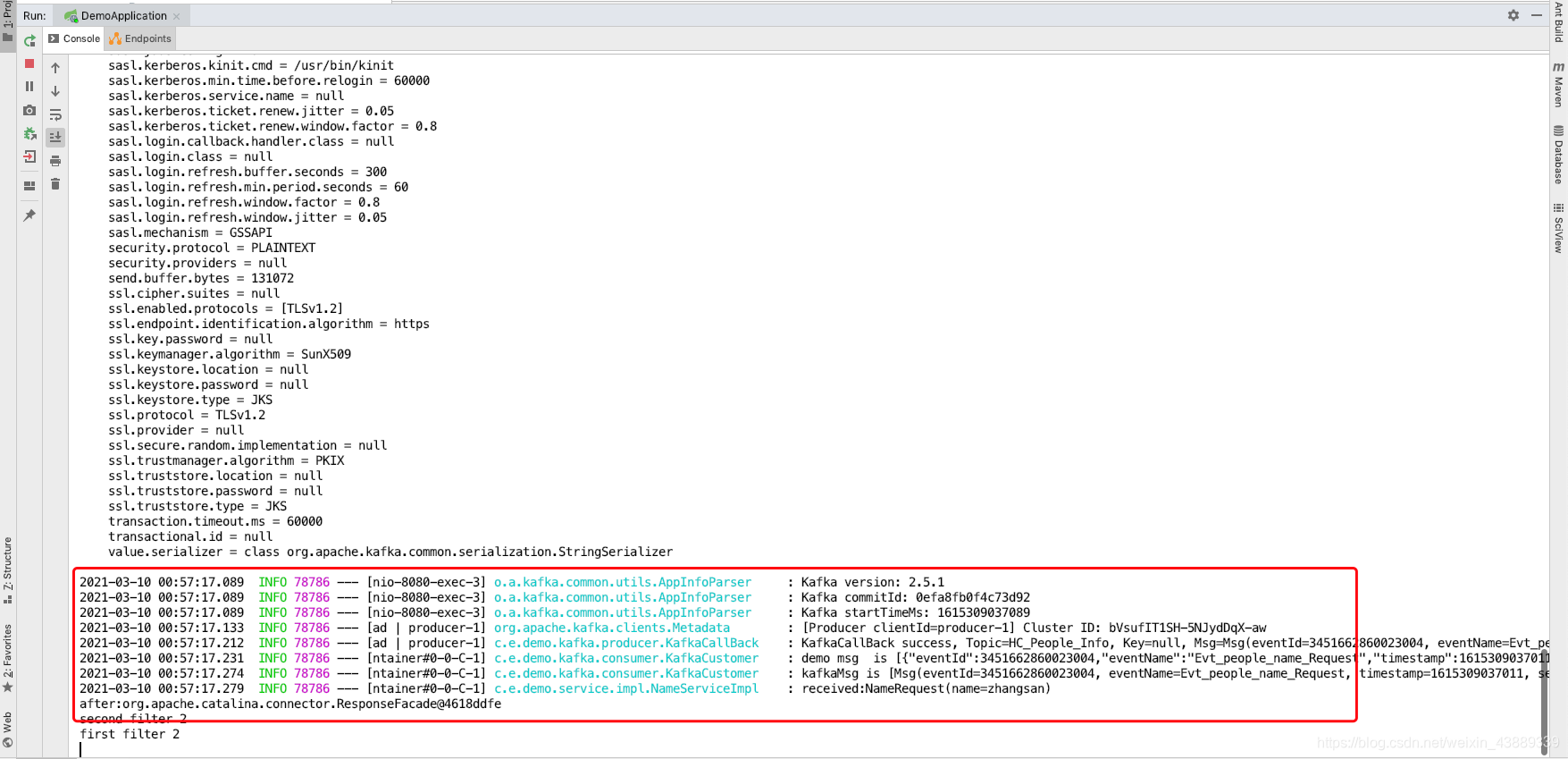Viewport: 1568px width, 759px height.
Task: Open the SciView side panel
Action: coord(1559,228)
